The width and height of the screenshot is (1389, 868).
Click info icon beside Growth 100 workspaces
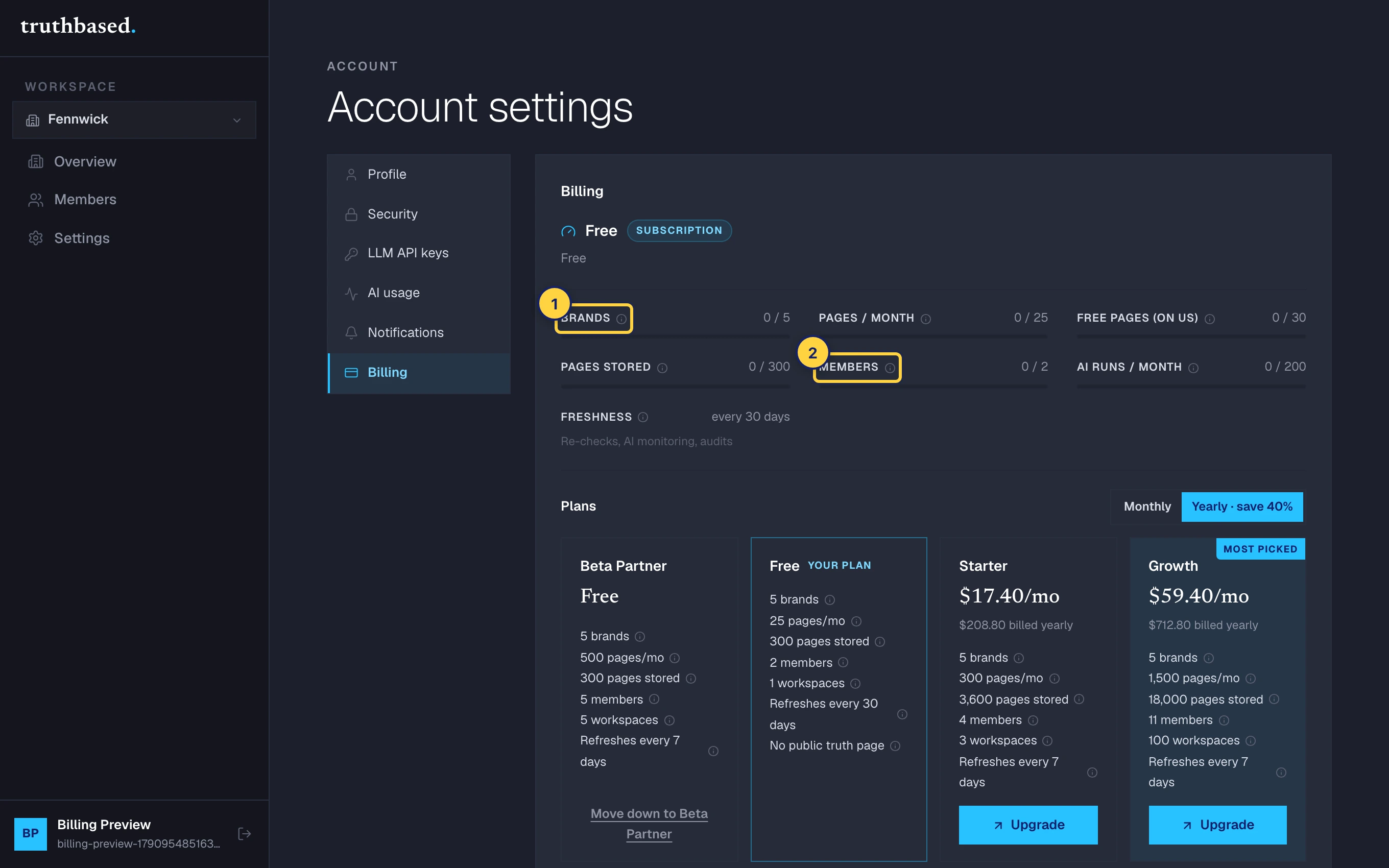pyautogui.click(x=1251, y=741)
